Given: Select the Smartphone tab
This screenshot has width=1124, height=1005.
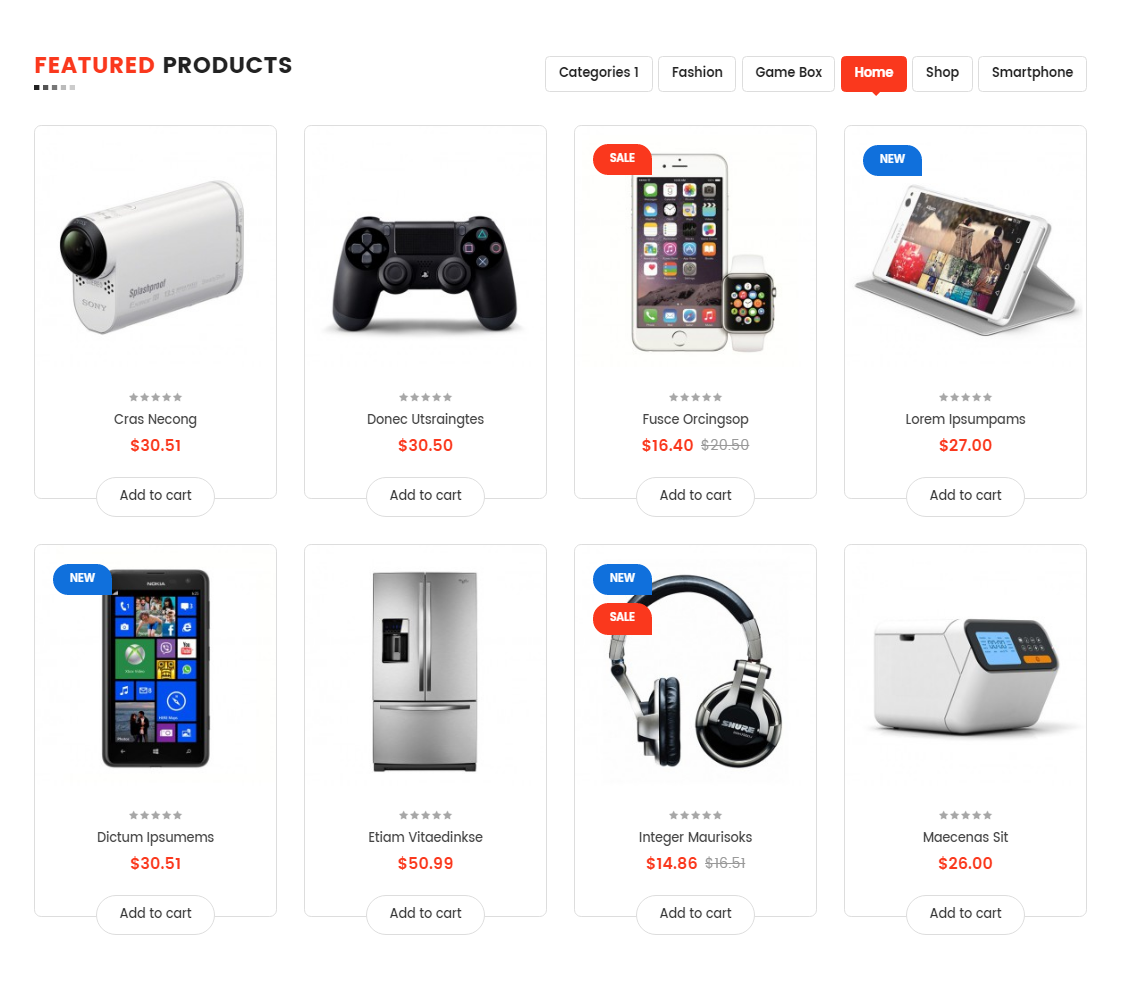Looking at the screenshot, I should coord(1032,73).
